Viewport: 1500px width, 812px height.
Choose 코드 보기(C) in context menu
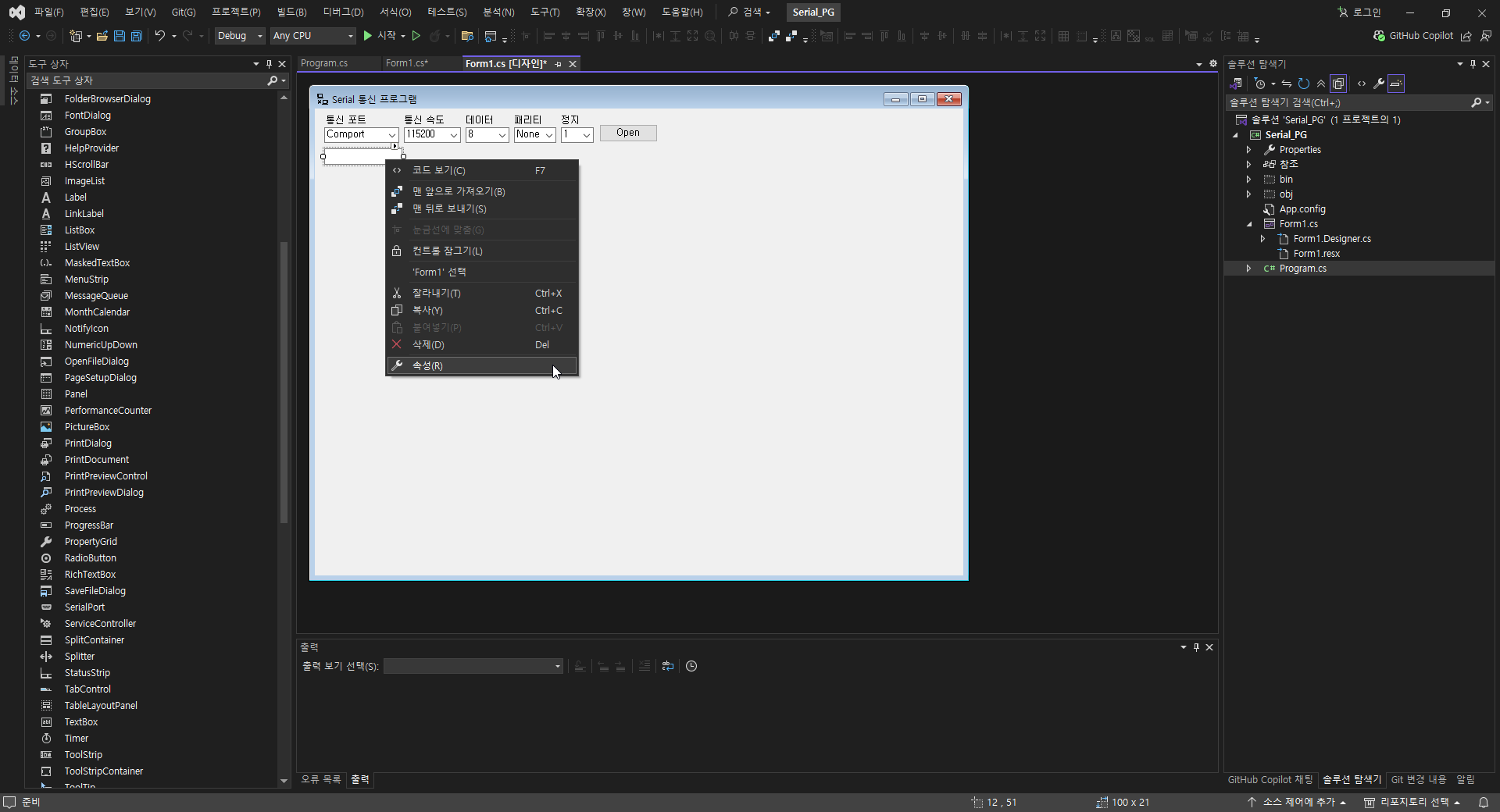pos(482,170)
